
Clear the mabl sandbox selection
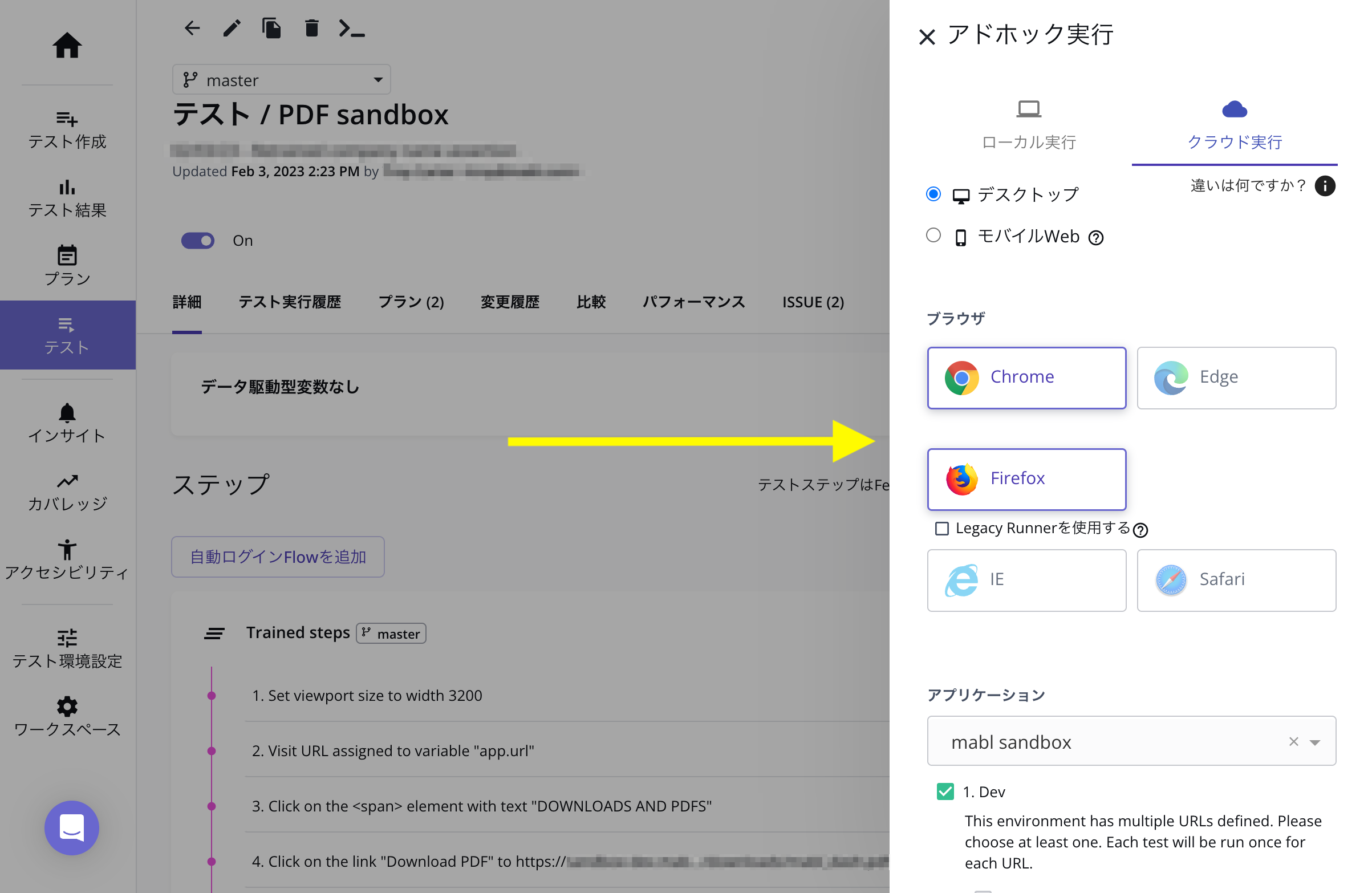1293,741
